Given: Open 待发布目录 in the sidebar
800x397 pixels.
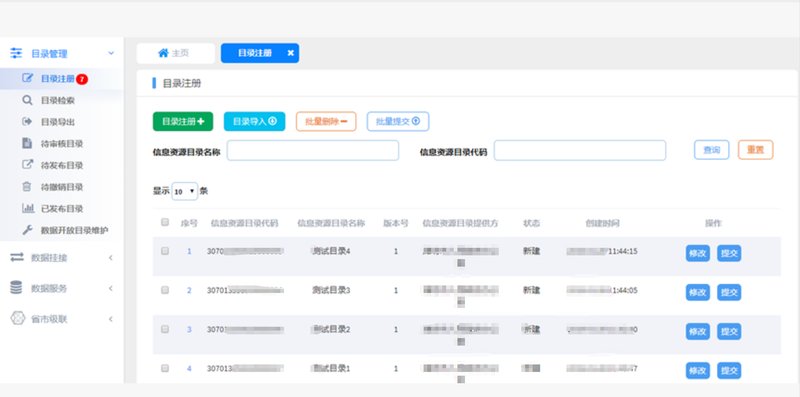Looking at the screenshot, I should (x=62, y=165).
